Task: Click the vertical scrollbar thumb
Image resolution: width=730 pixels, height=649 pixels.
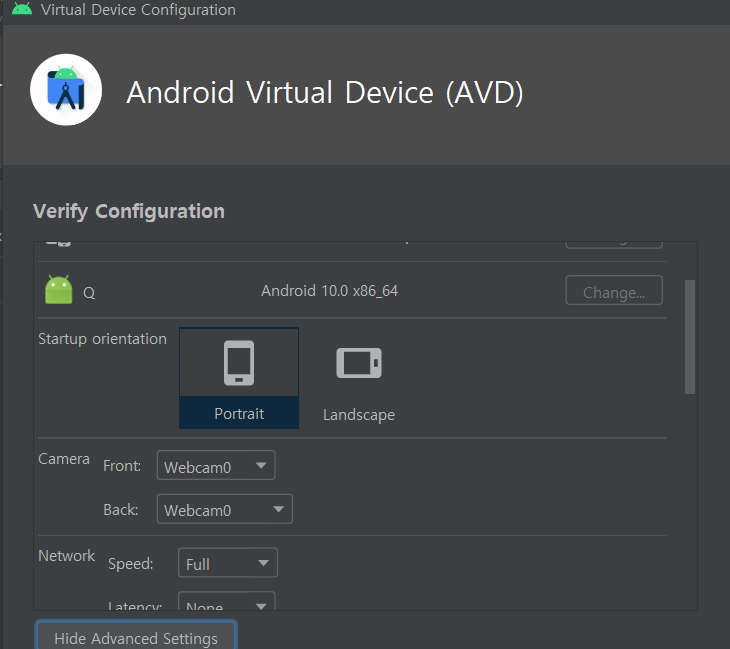Action: coord(690,337)
